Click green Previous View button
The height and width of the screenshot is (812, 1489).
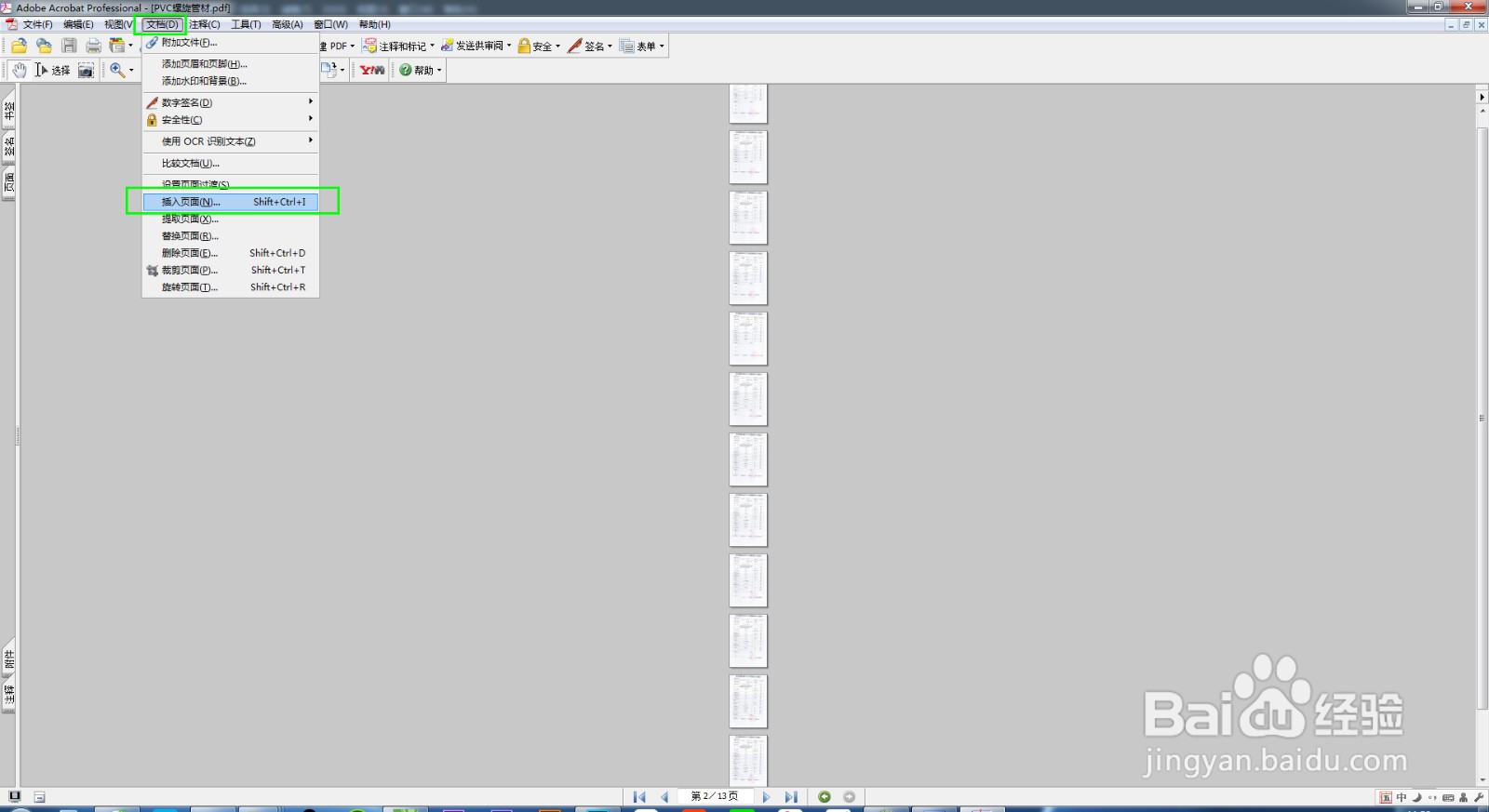[x=825, y=797]
